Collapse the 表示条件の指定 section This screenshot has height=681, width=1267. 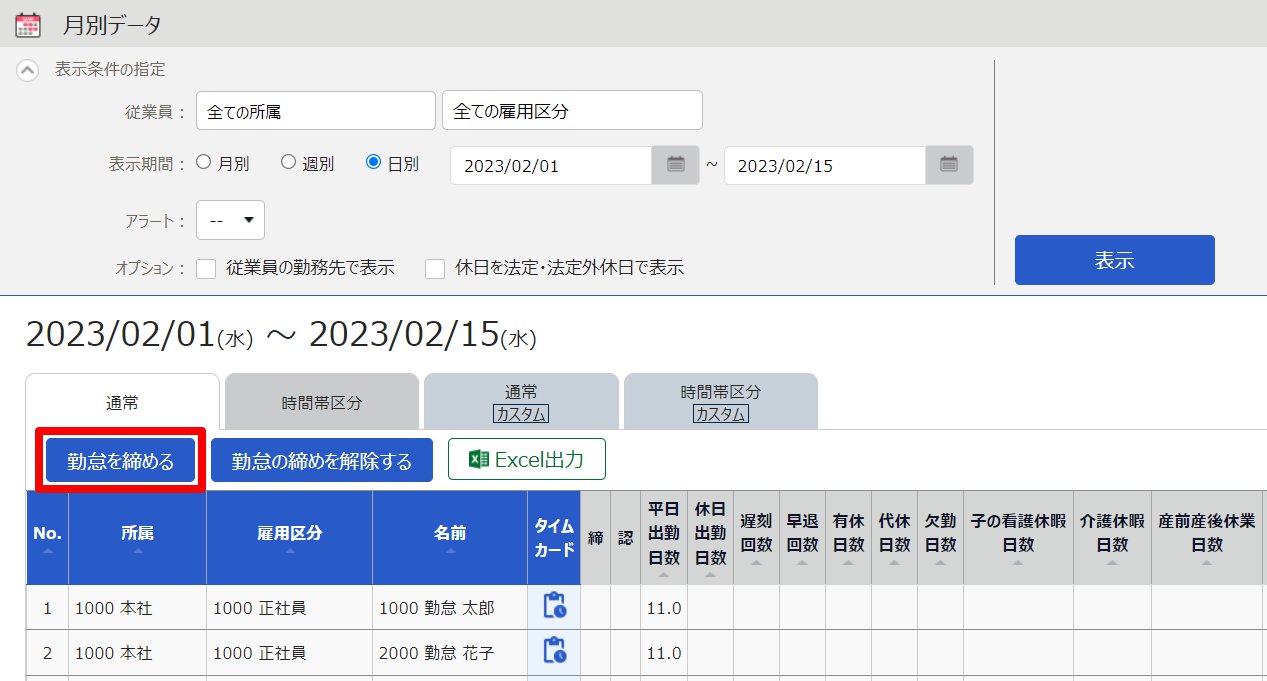(x=29, y=70)
